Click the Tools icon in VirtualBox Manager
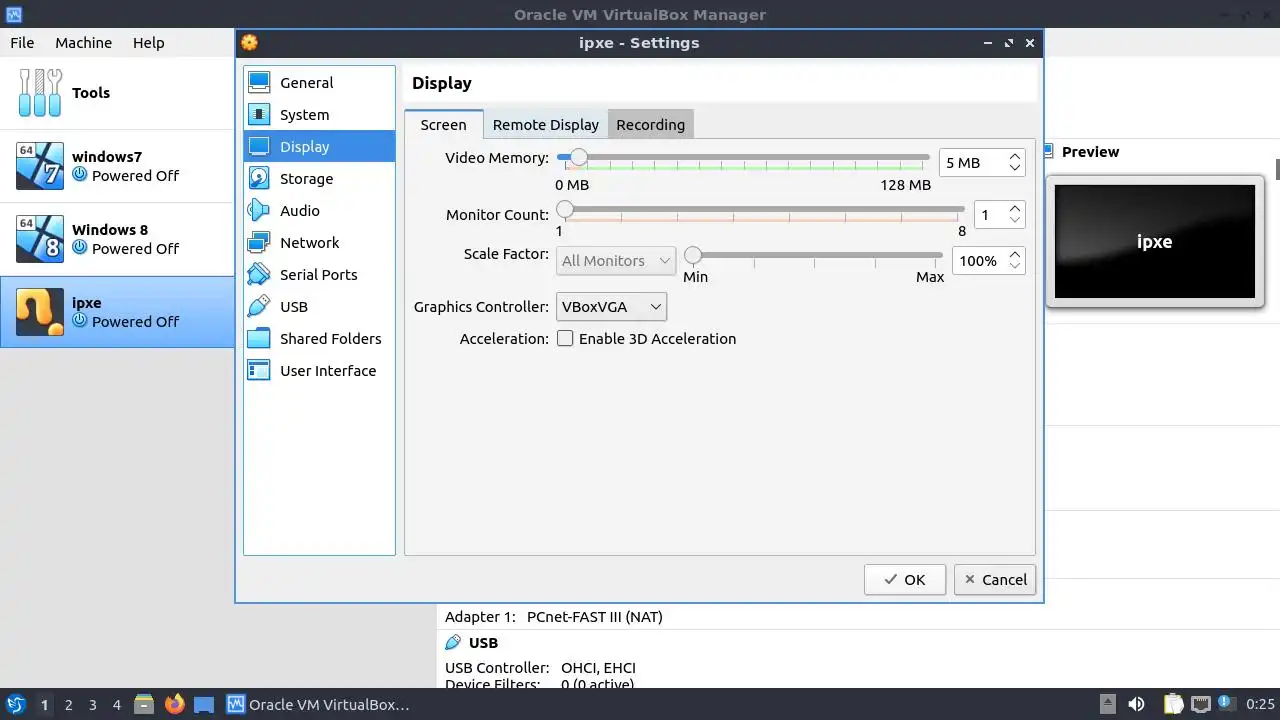Screen dimensions: 1280x720 pyautogui.click(x=40, y=93)
